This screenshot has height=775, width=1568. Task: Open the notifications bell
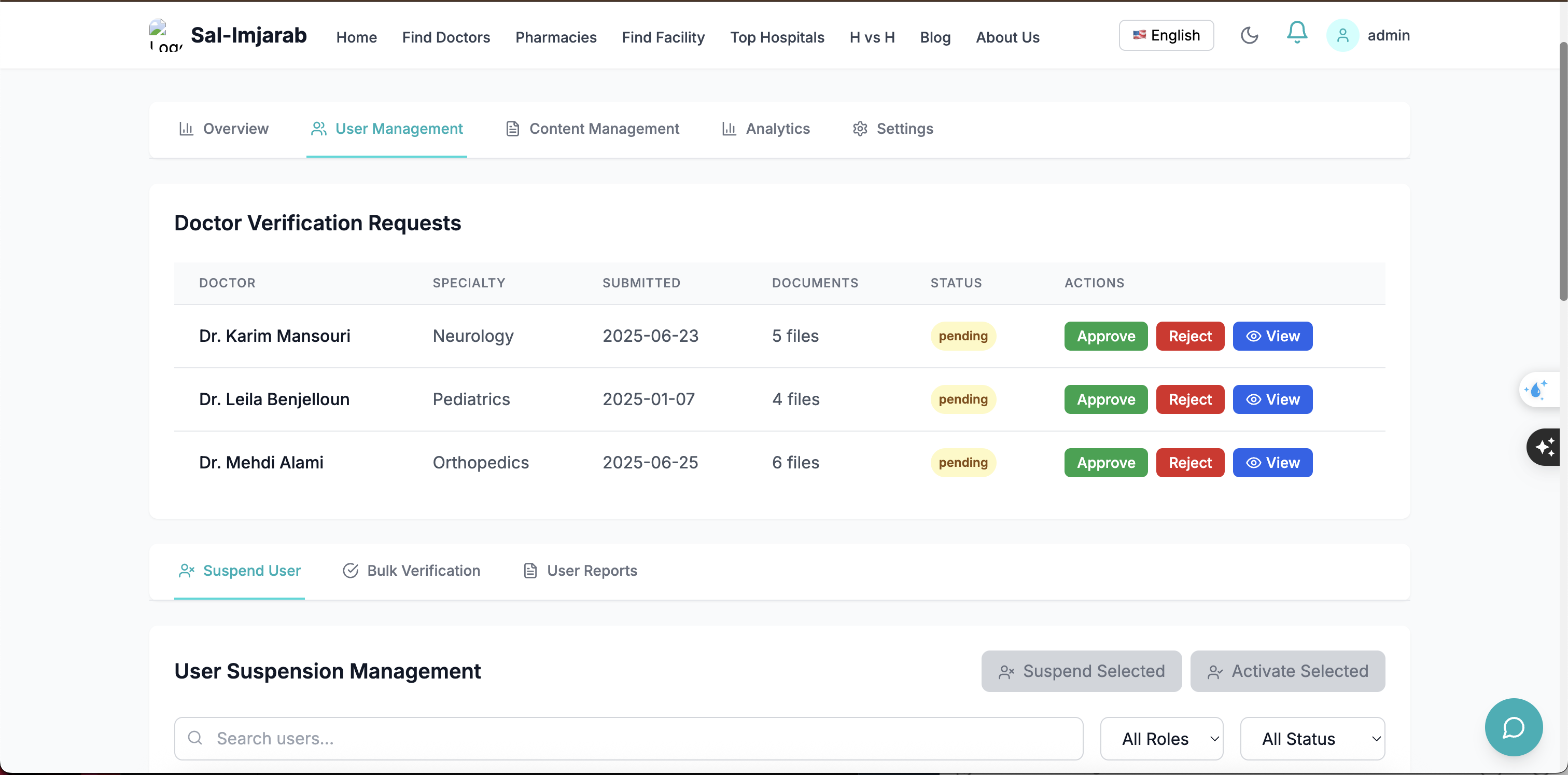tap(1296, 33)
